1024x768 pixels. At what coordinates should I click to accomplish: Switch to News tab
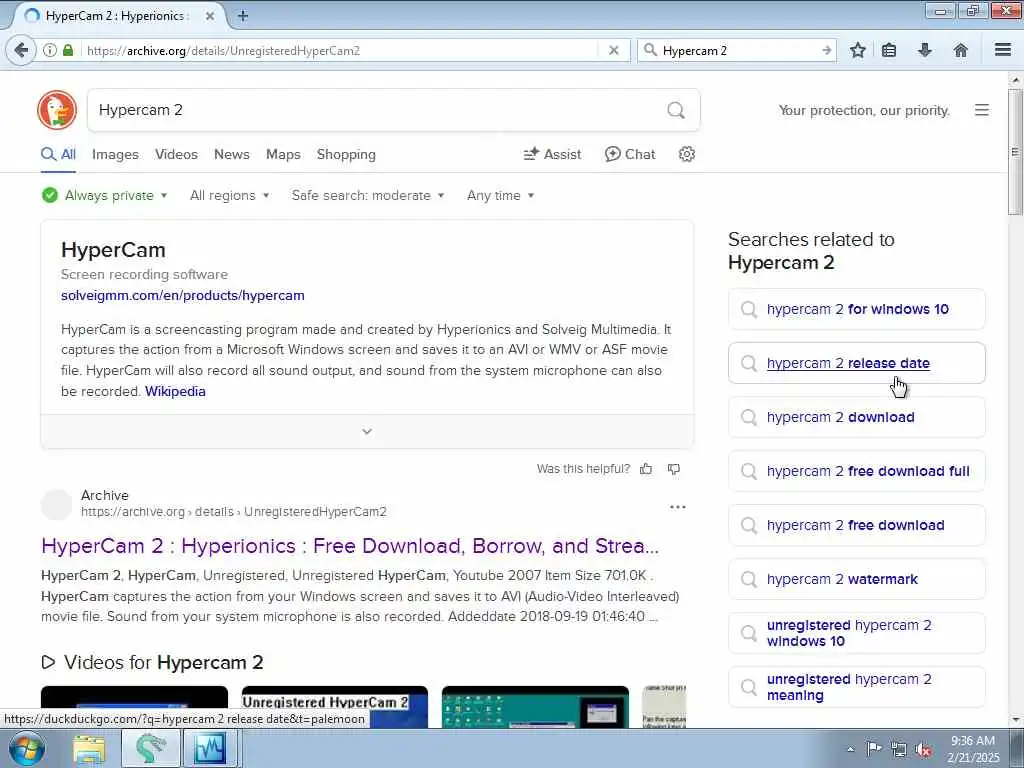(x=232, y=154)
